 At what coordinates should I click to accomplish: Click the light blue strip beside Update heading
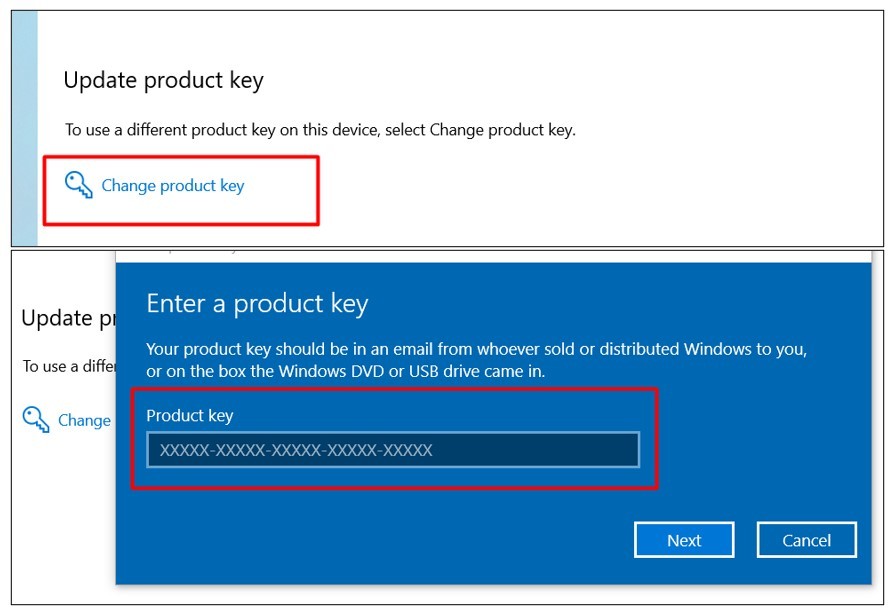24,130
